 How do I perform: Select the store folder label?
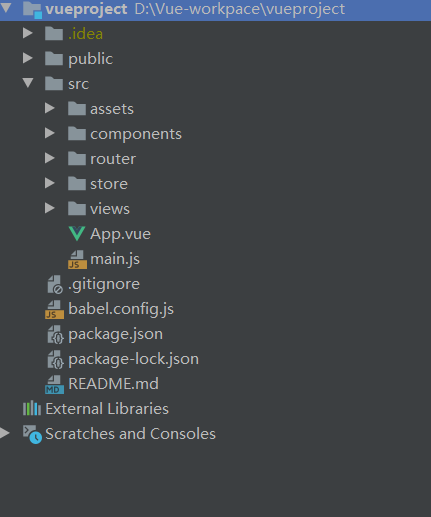tap(109, 184)
